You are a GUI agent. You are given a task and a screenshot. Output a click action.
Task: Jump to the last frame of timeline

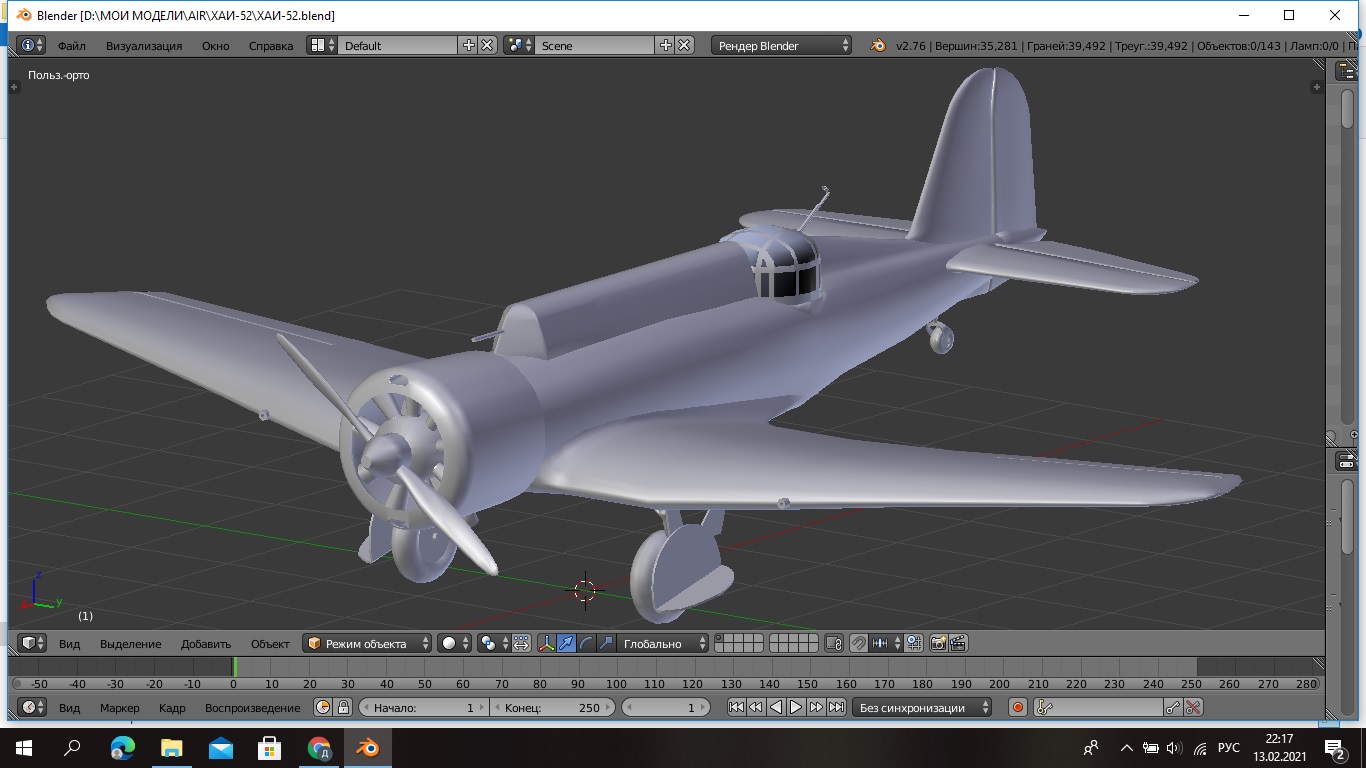[x=836, y=708]
